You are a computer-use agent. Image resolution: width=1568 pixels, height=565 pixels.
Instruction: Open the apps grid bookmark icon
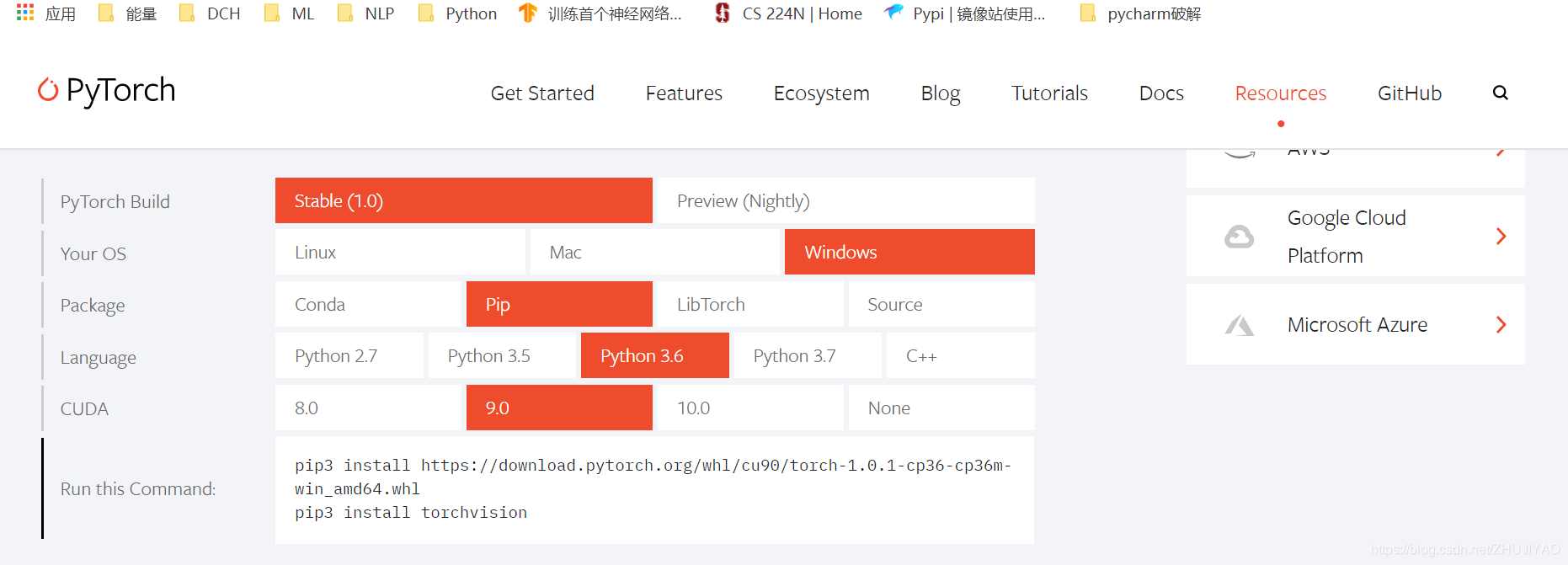(x=25, y=13)
